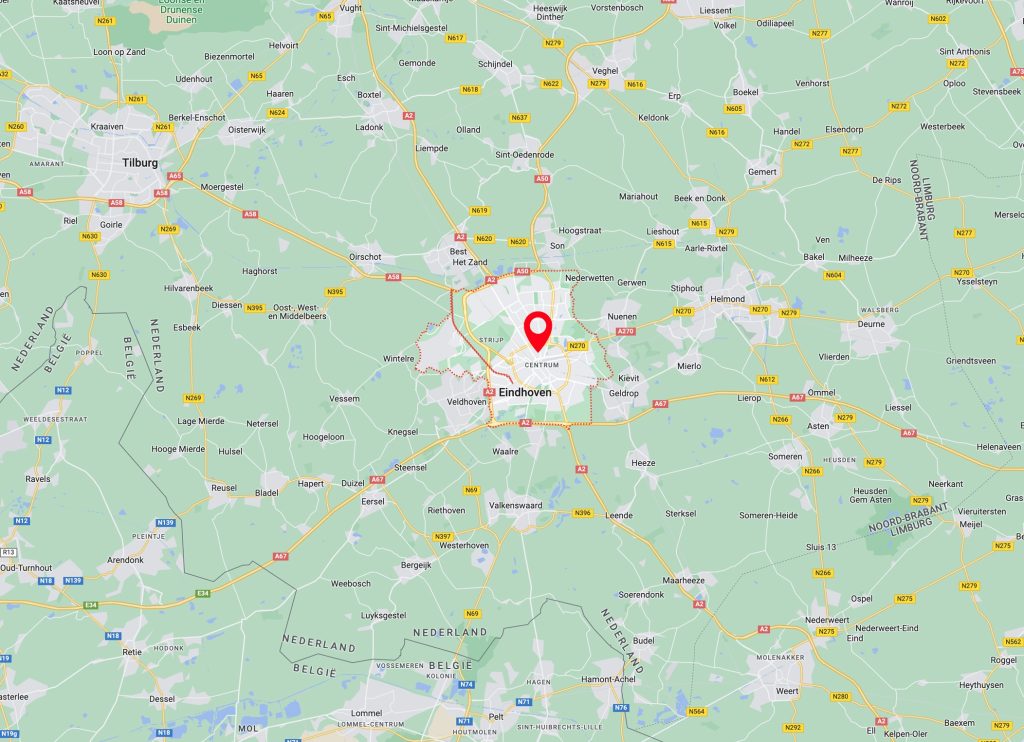The image size is (1024, 742).
Task: Click the Helmond town label
Action: 728,298
